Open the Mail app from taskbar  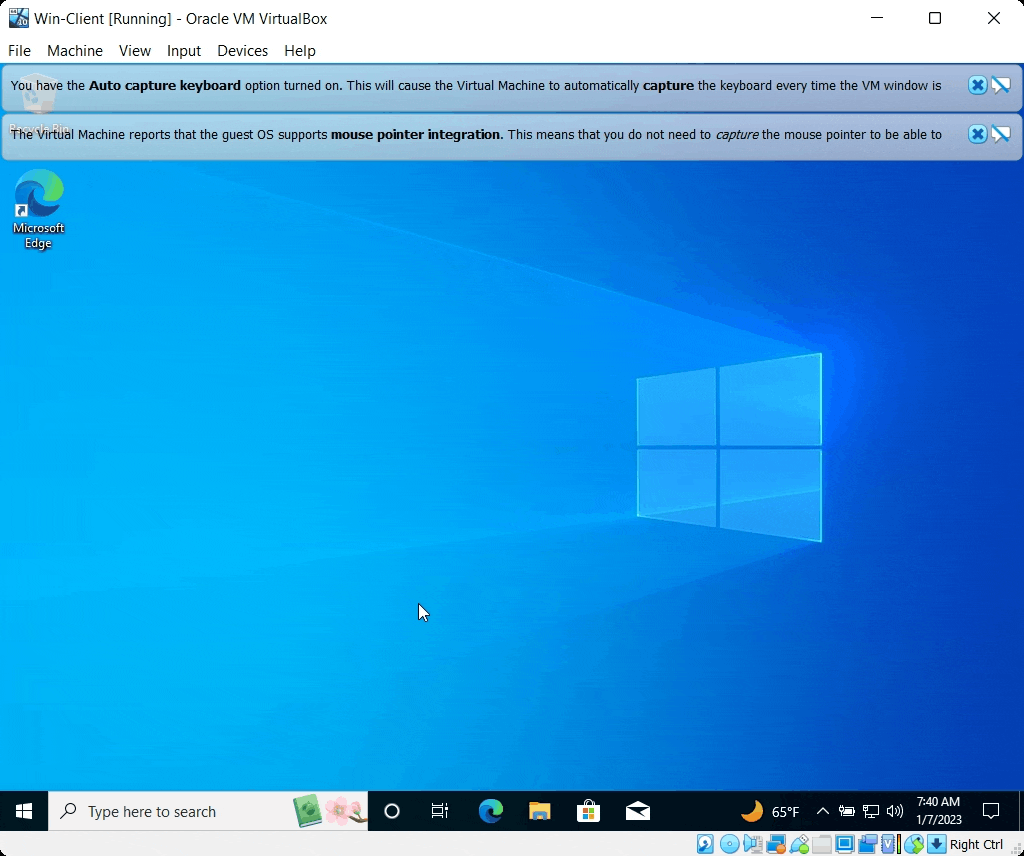(x=637, y=811)
